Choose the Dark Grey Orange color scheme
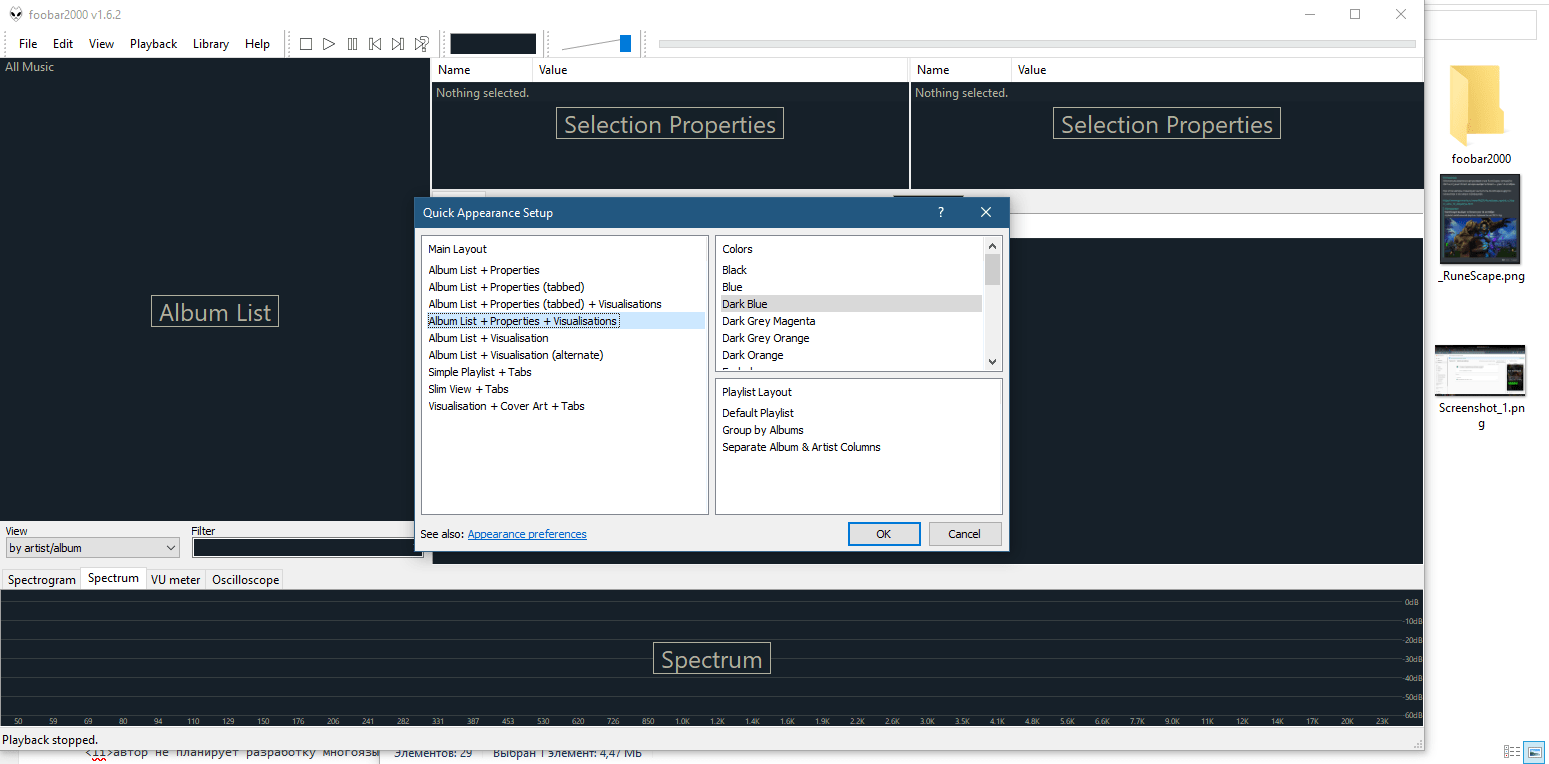The height and width of the screenshot is (764, 1549). pos(766,338)
